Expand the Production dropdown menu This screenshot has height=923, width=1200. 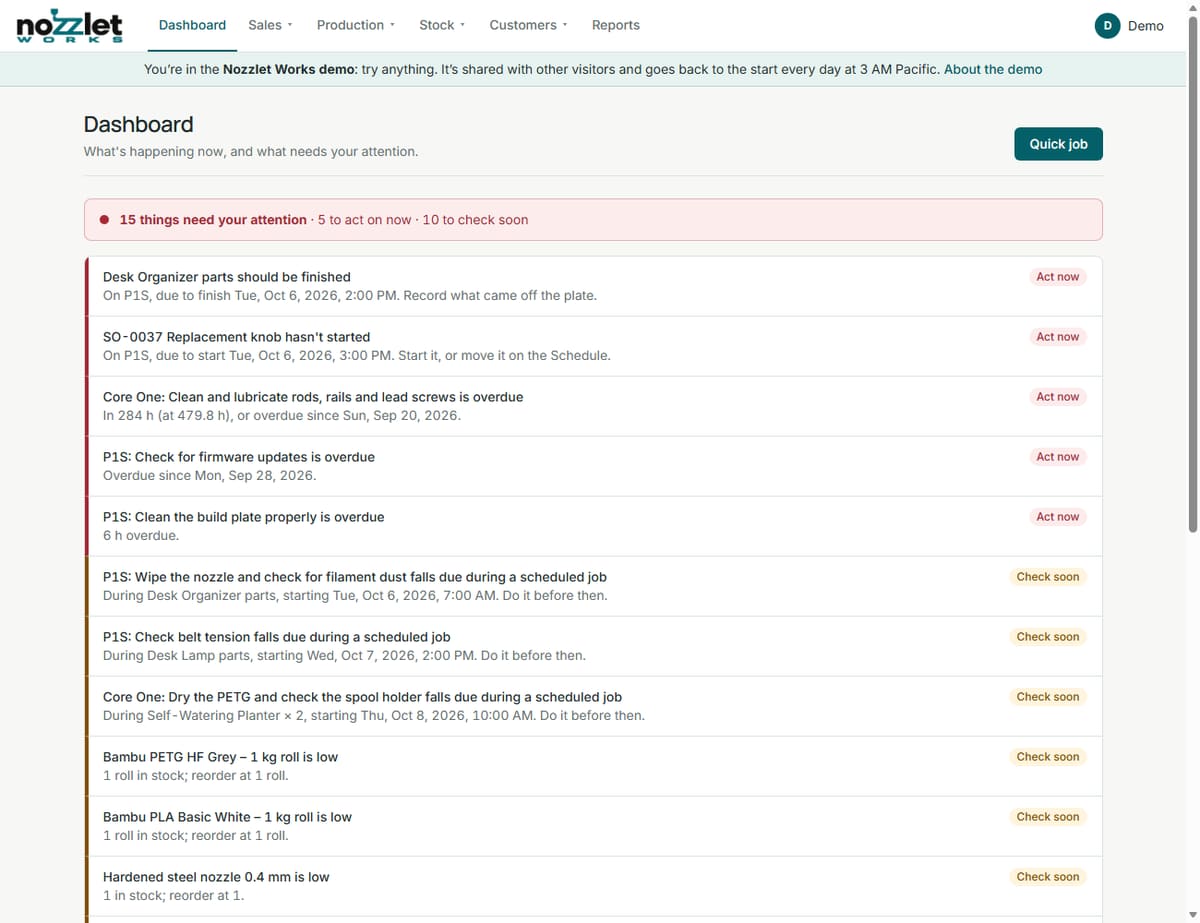356,25
